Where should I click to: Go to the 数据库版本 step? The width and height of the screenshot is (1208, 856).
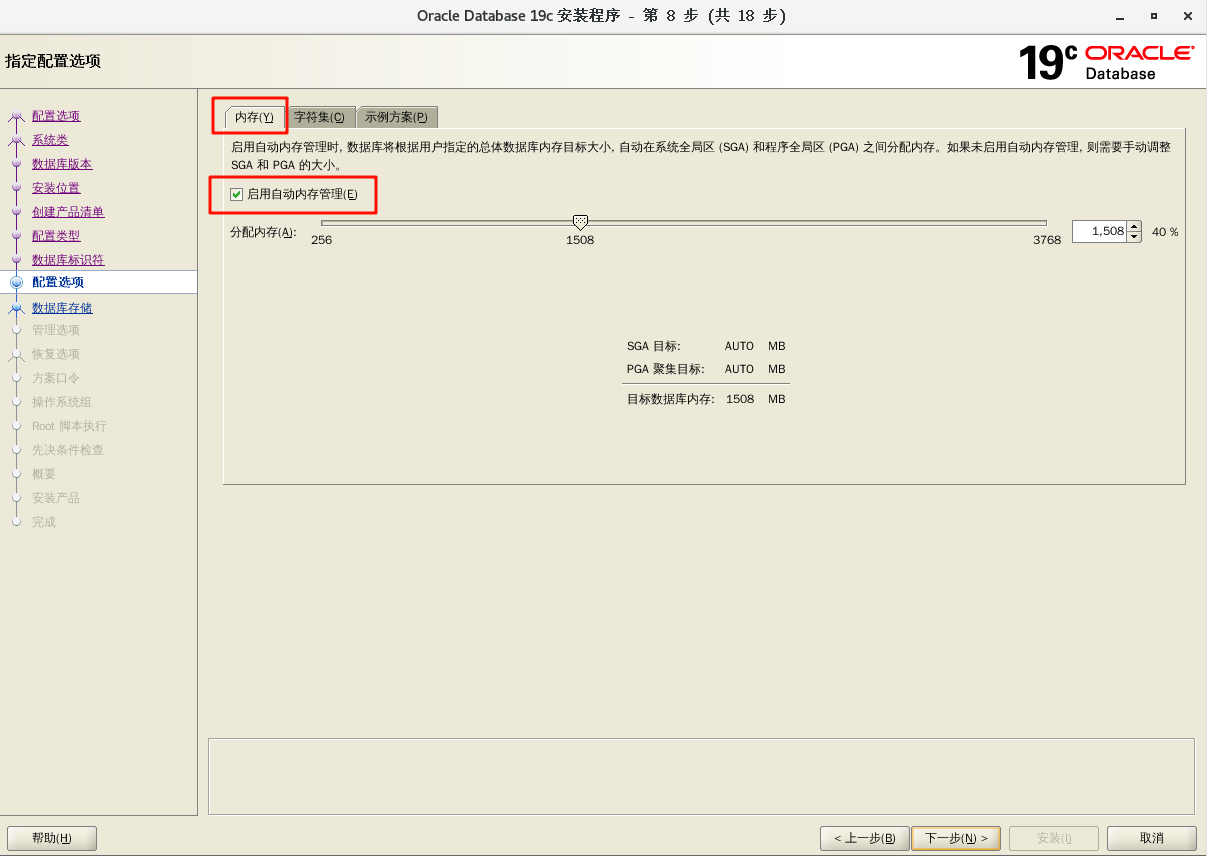pyautogui.click(x=62, y=164)
